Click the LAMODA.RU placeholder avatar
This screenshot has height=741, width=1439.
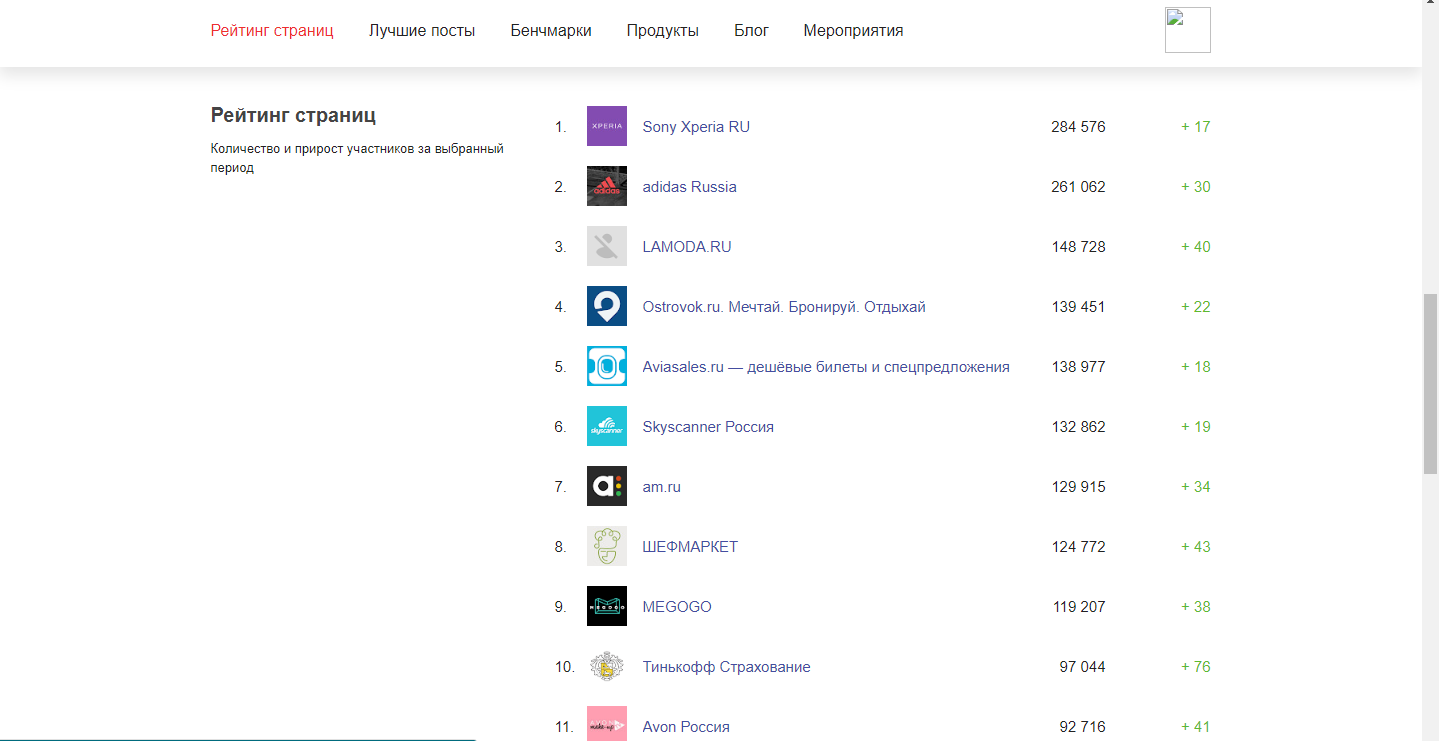point(607,246)
